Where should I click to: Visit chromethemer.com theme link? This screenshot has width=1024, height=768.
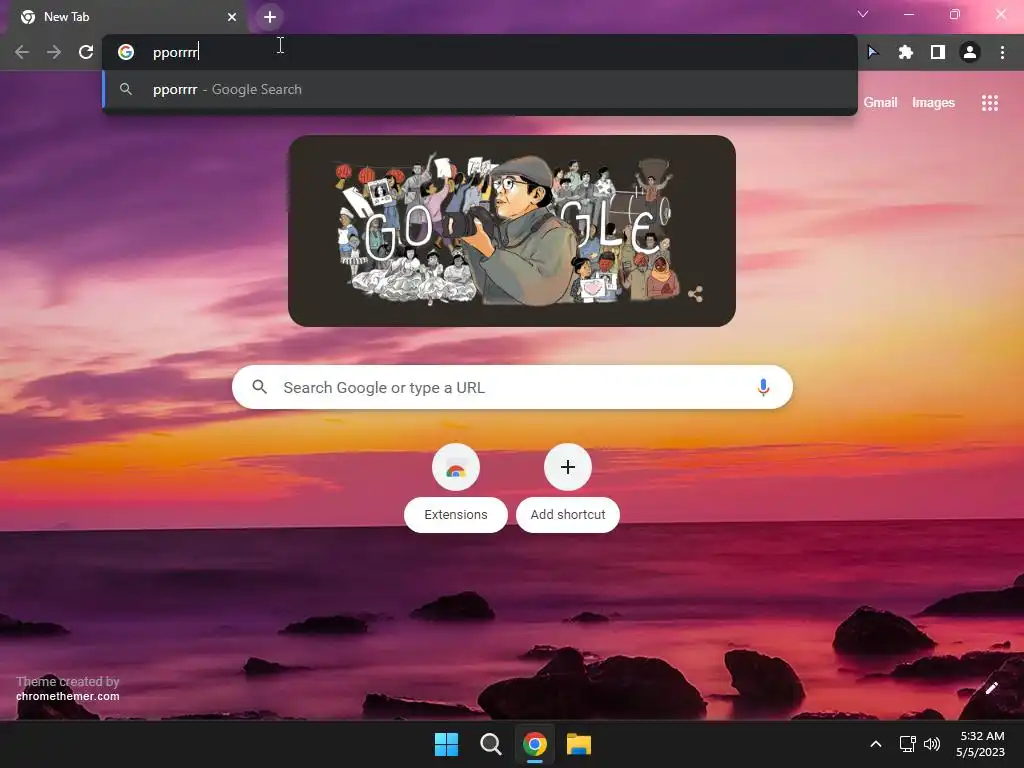tap(68, 696)
